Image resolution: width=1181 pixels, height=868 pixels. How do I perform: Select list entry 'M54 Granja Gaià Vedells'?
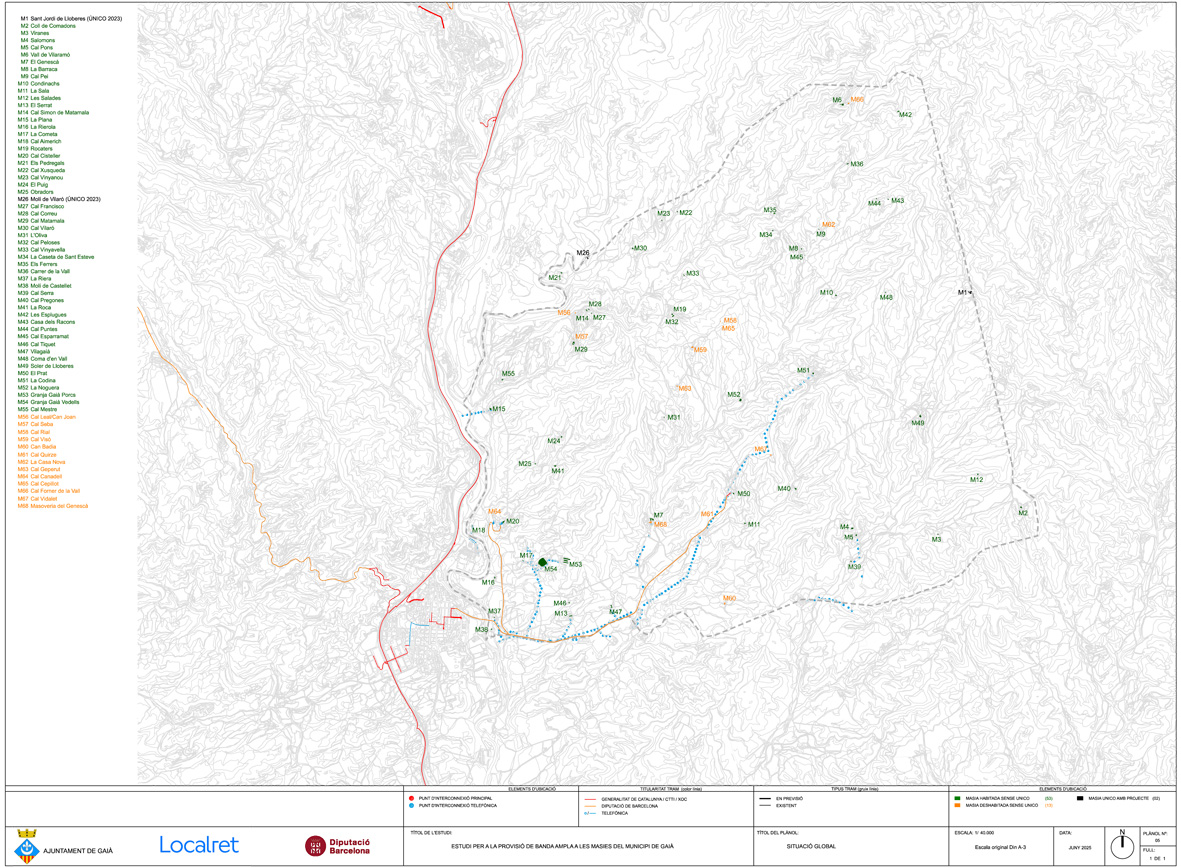[x=48, y=402]
